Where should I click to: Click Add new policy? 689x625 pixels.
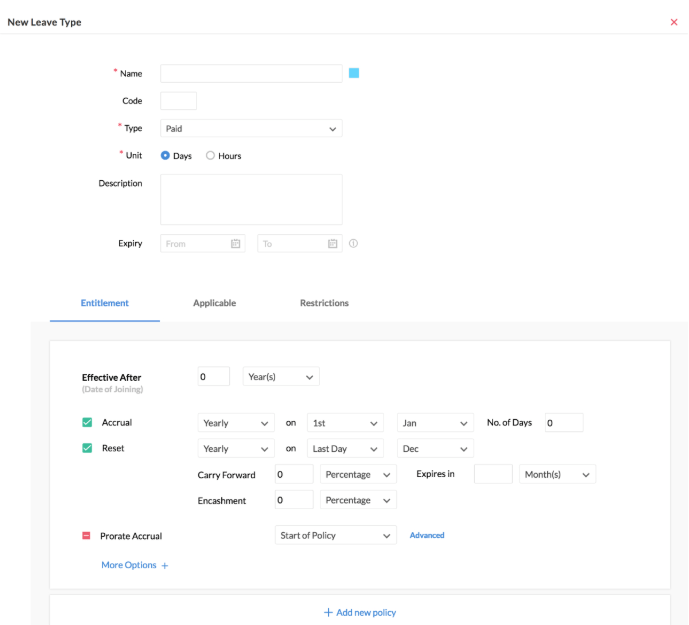(360, 612)
